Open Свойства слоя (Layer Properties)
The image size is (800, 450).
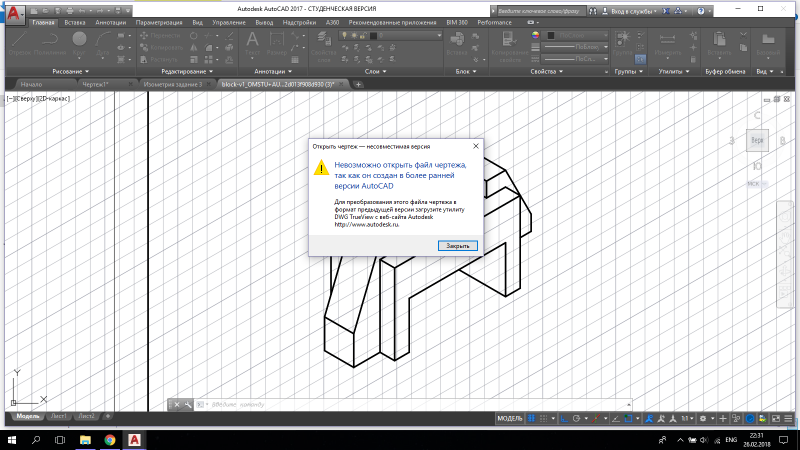323,46
